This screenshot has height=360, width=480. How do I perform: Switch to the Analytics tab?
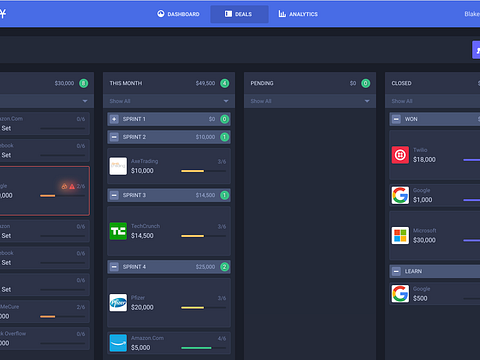coord(298,14)
